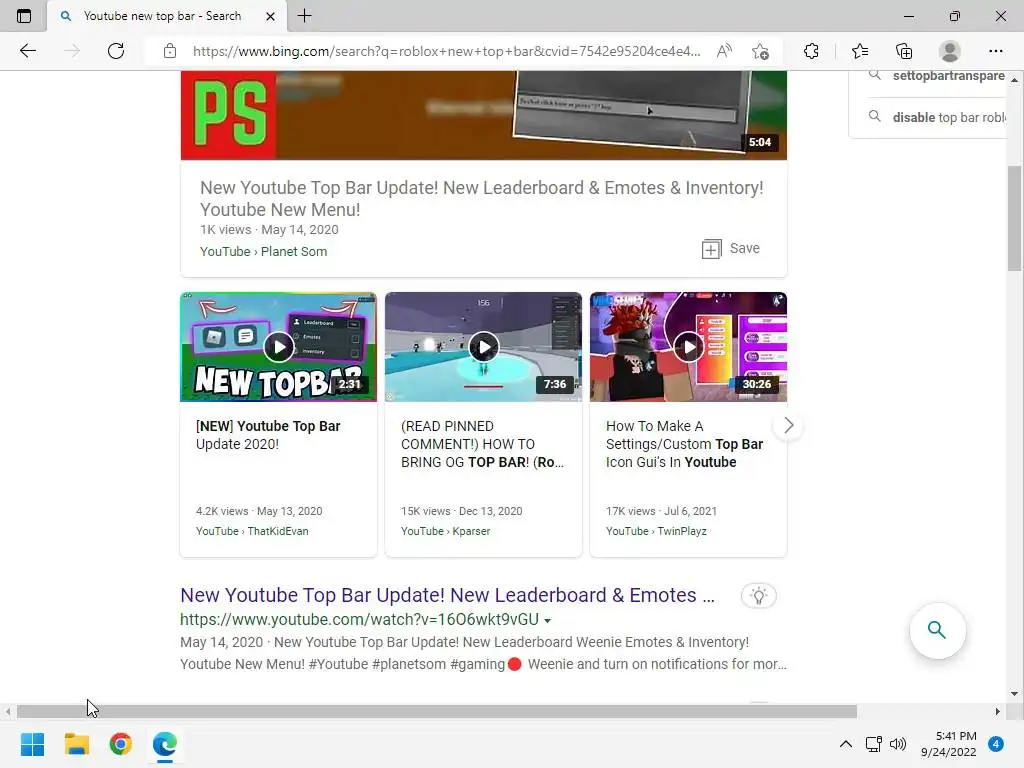
Task: Close the Youtube new top bar tab
Action: [270, 16]
